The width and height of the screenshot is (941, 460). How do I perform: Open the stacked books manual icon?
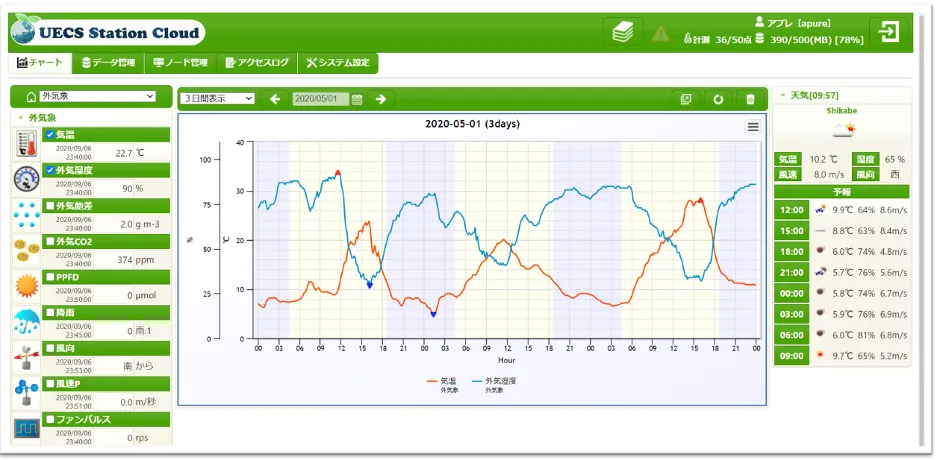(622, 33)
